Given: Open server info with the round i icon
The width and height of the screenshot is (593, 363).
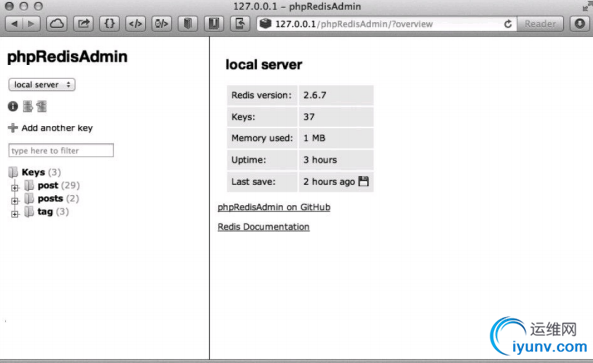Looking at the screenshot, I should [x=13, y=106].
